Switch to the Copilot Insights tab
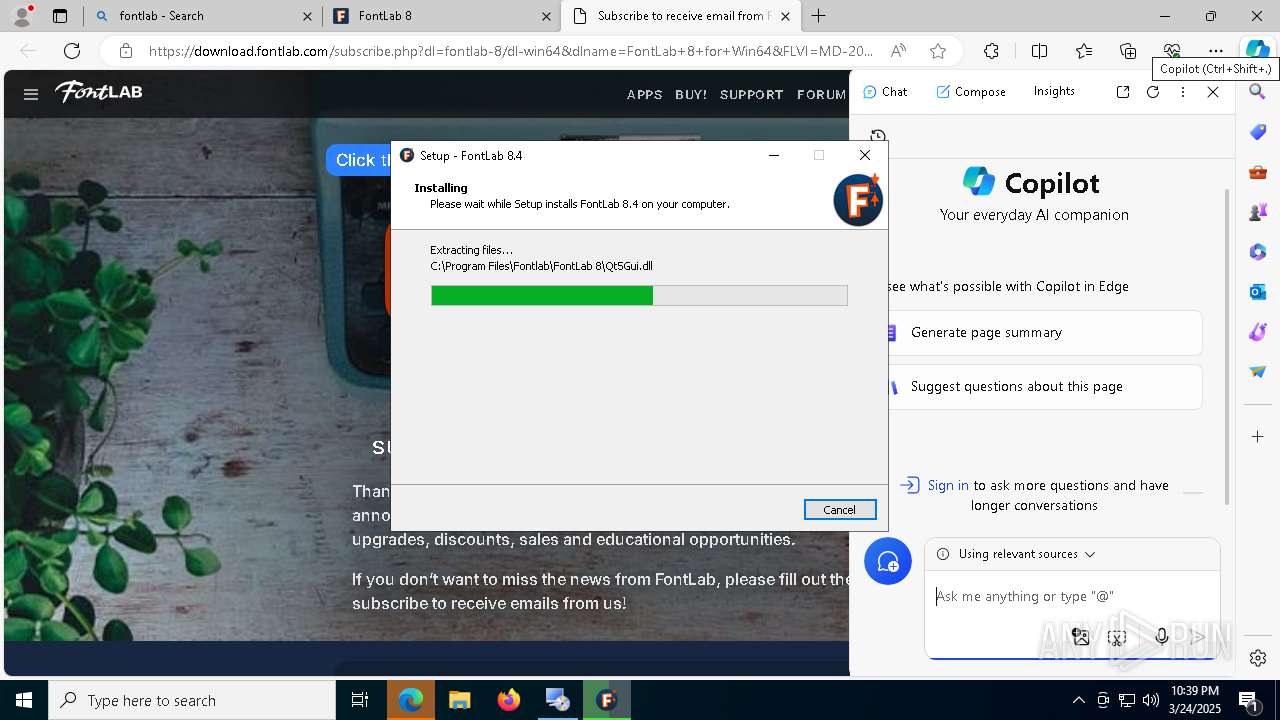Image resolution: width=1280 pixels, height=720 pixels. (1054, 91)
